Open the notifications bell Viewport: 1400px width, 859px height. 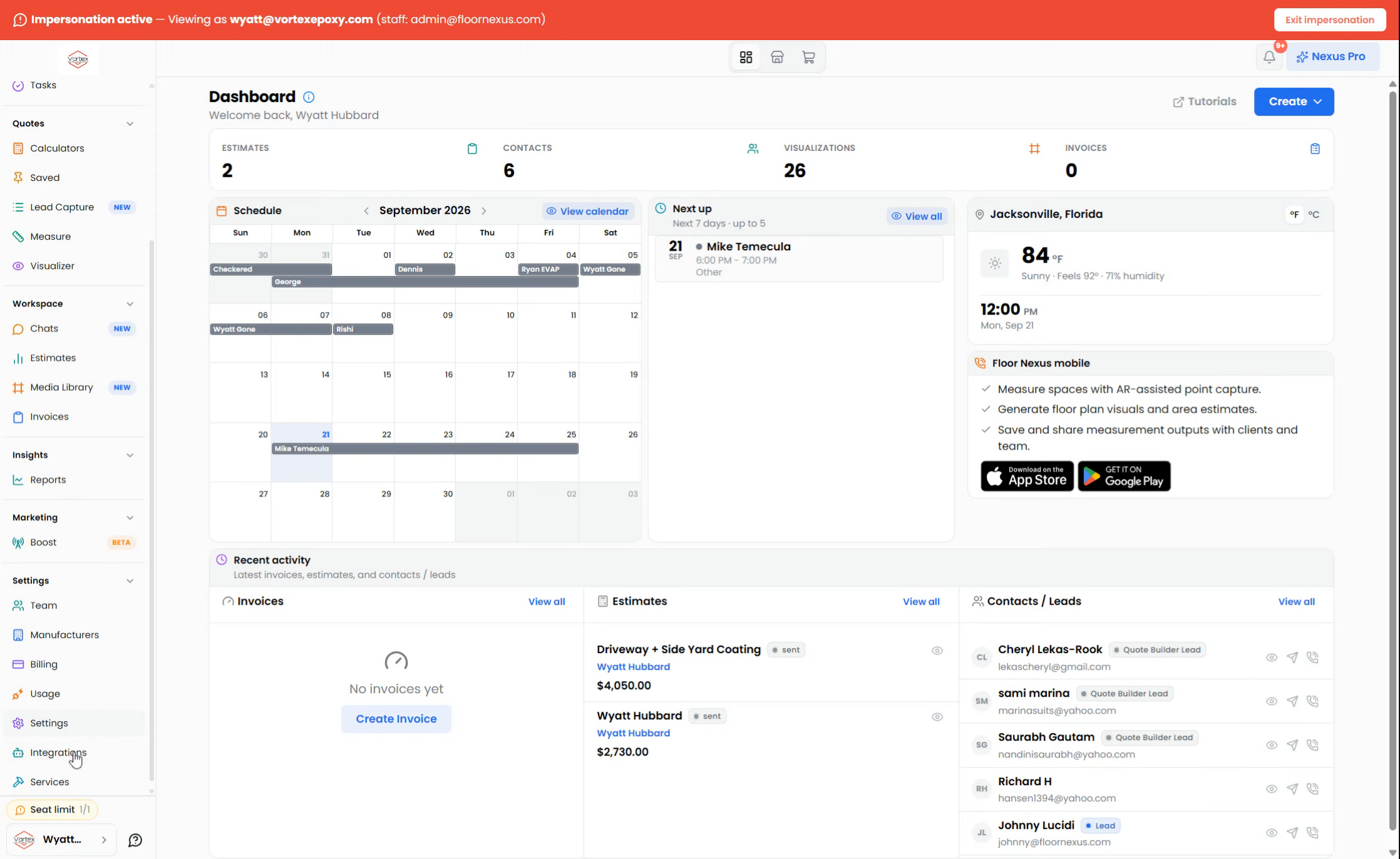point(1269,57)
